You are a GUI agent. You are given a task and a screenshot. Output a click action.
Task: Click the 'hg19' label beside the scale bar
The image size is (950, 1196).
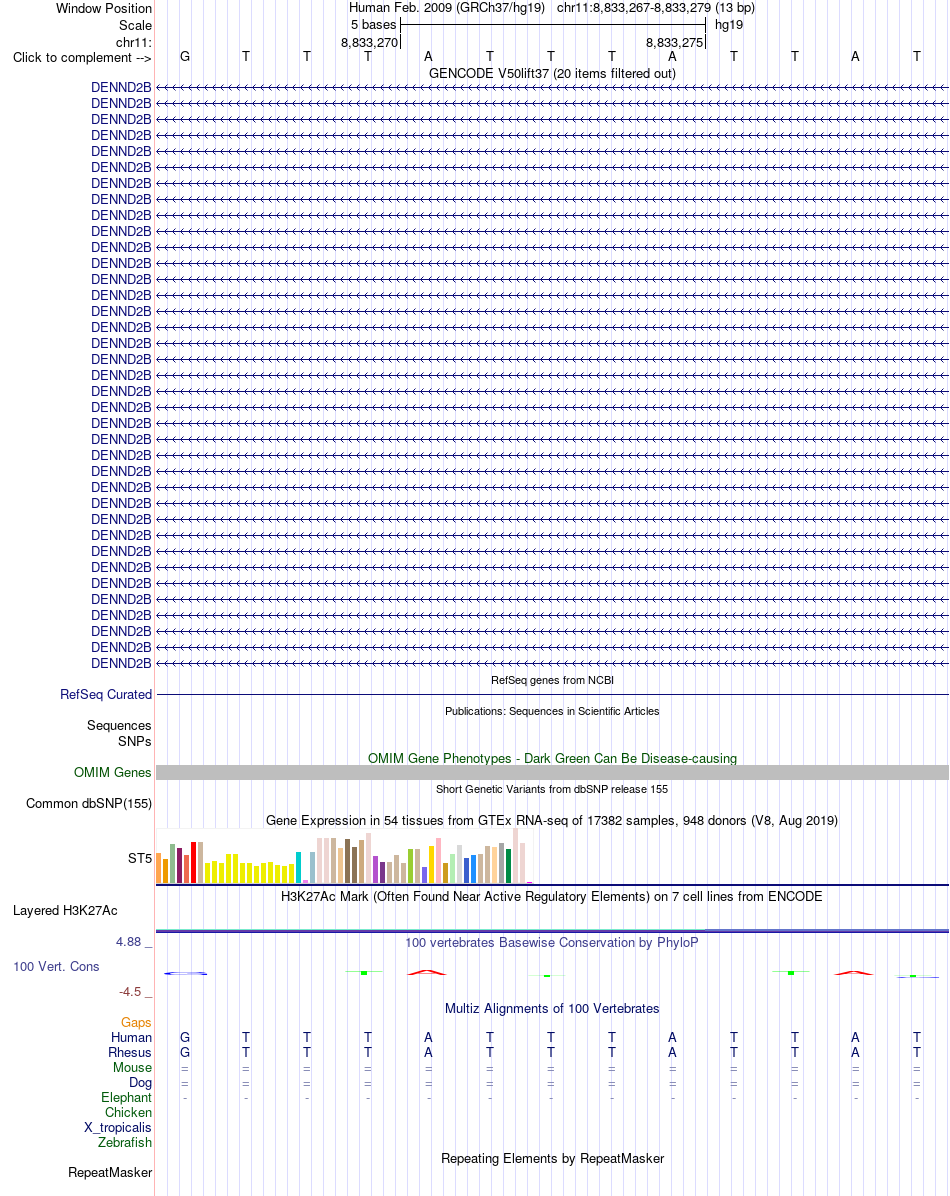(x=729, y=24)
